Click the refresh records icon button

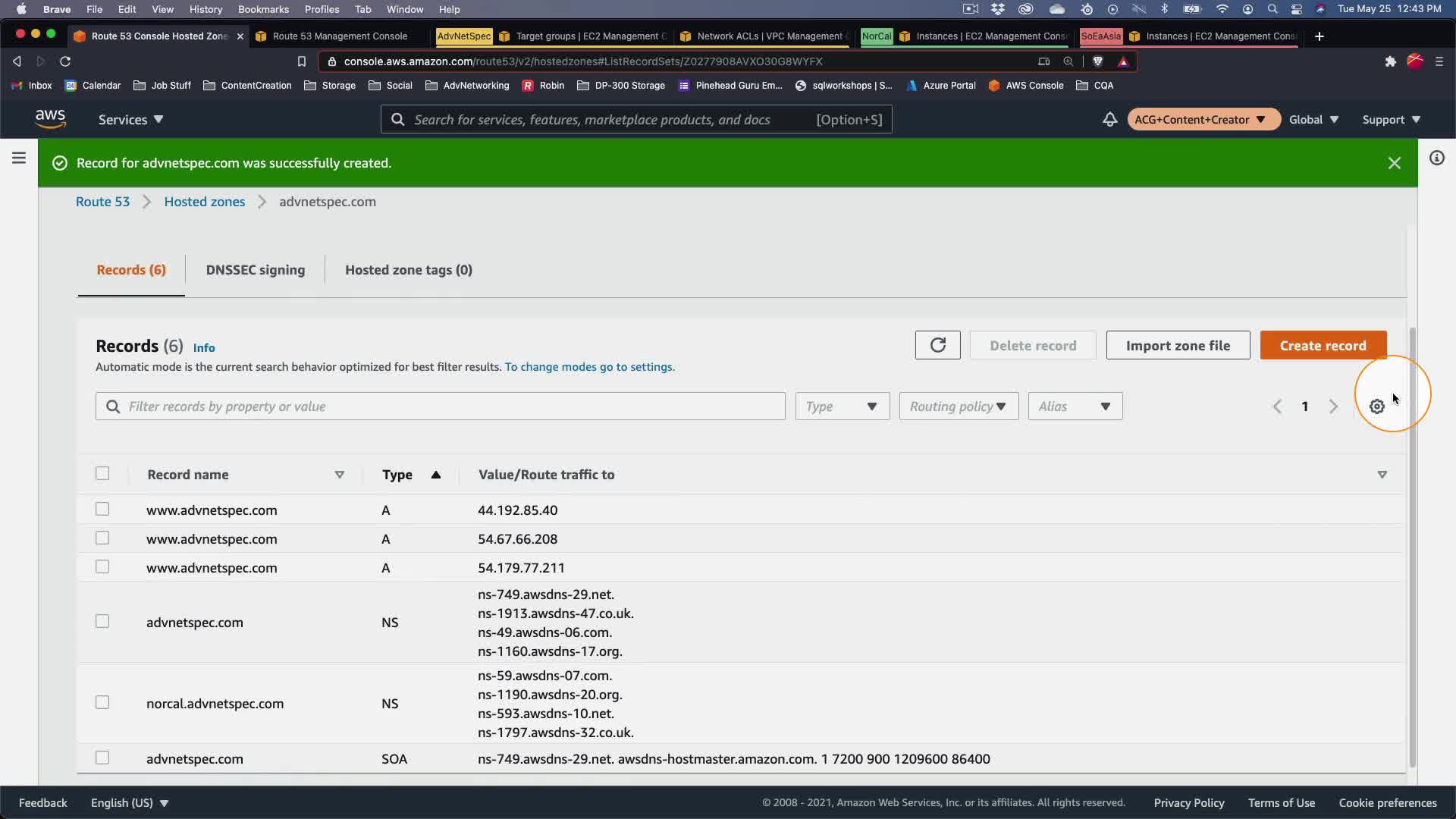(x=937, y=346)
